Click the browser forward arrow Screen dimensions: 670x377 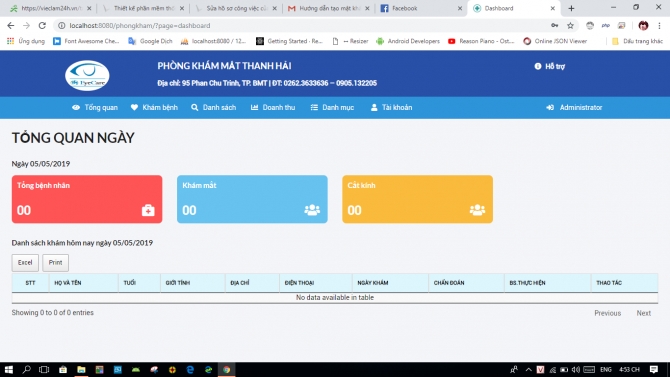pos(26,26)
